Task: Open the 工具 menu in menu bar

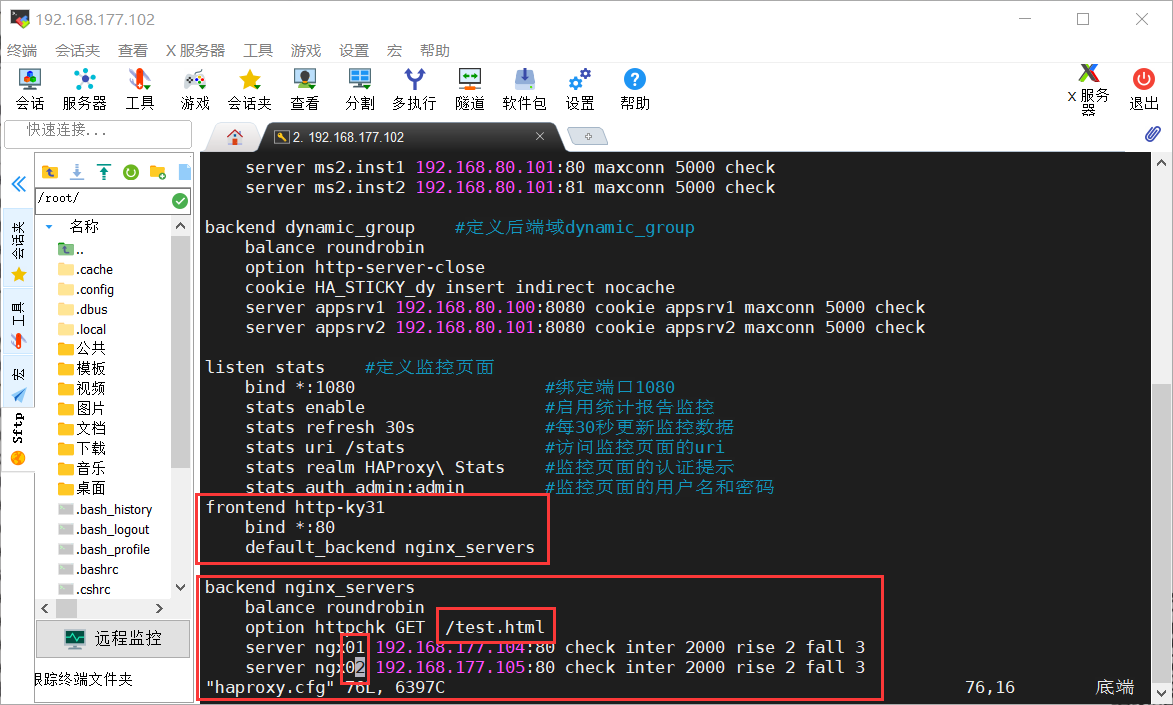Action: [x=258, y=50]
